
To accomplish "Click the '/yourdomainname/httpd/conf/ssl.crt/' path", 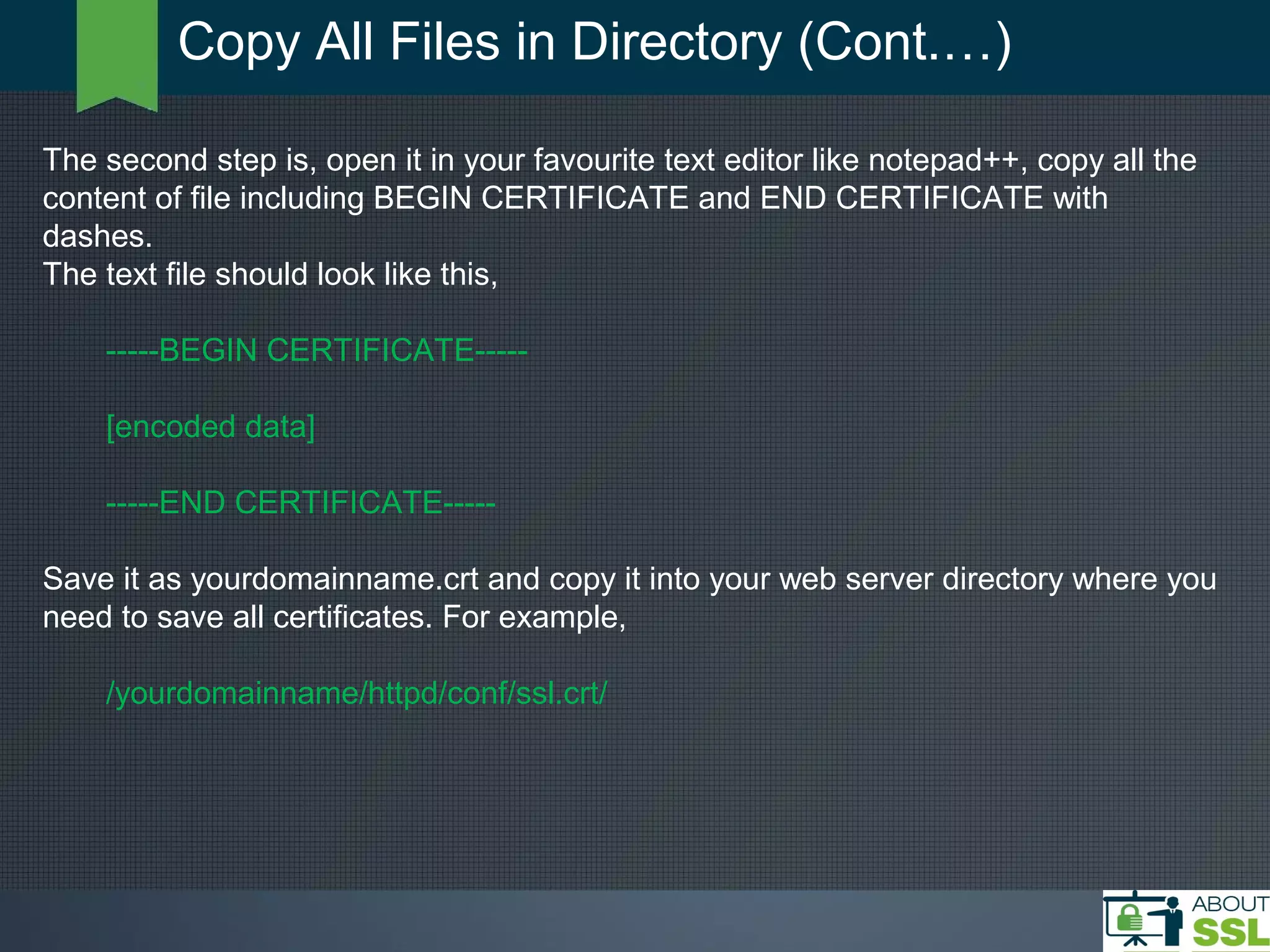I will click(x=357, y=694).
